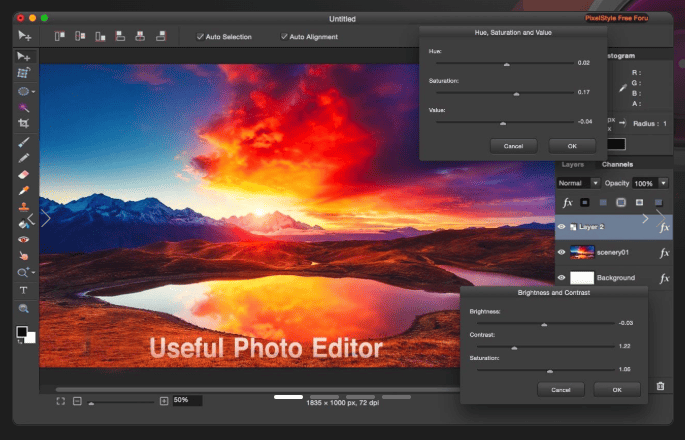Click the fx icon below the Normal blend mode
The width and height of the screenshot is (685, 440).
(x=567, y=202)
